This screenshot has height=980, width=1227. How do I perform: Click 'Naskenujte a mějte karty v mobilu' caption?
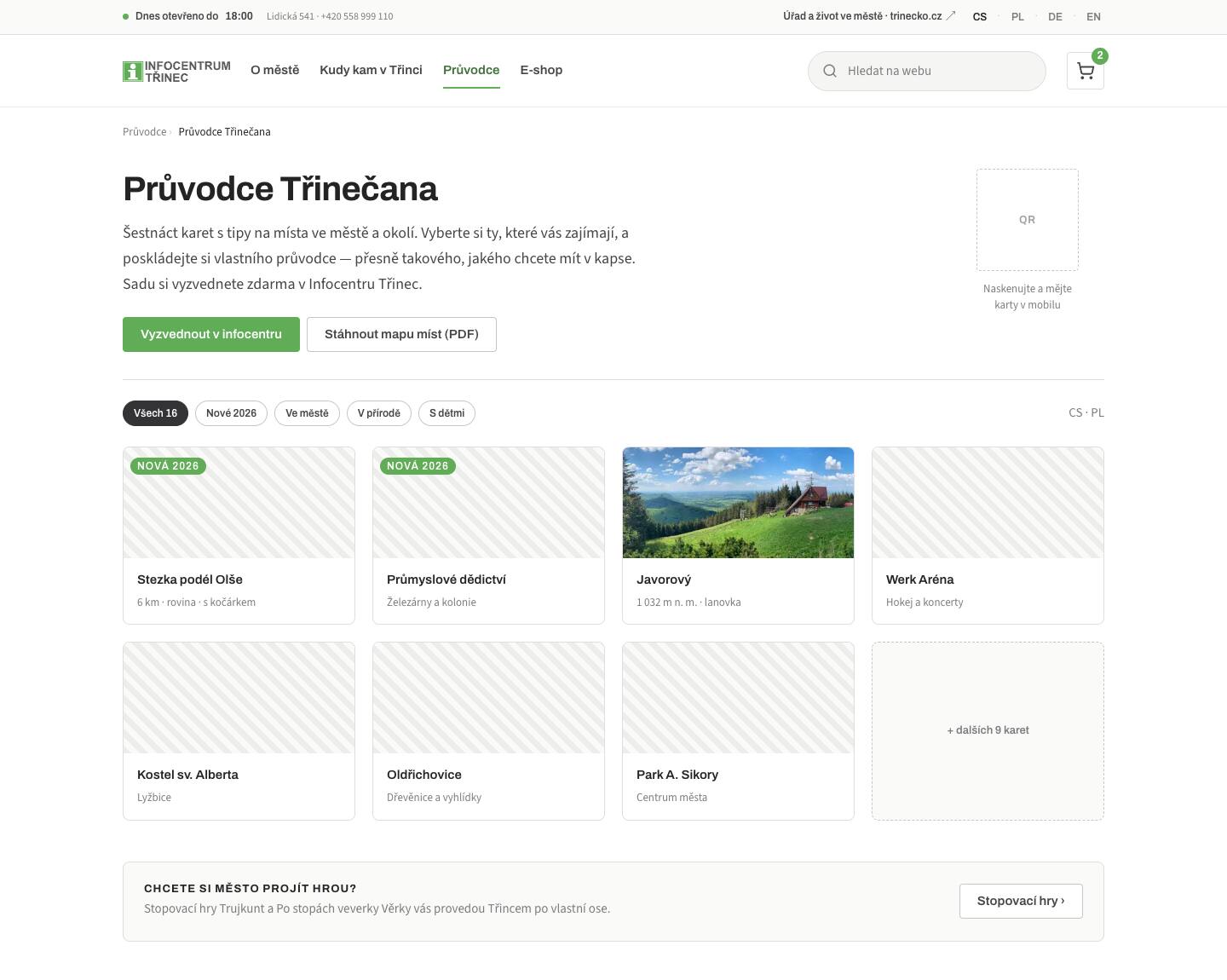click(x=1027, y=297)
